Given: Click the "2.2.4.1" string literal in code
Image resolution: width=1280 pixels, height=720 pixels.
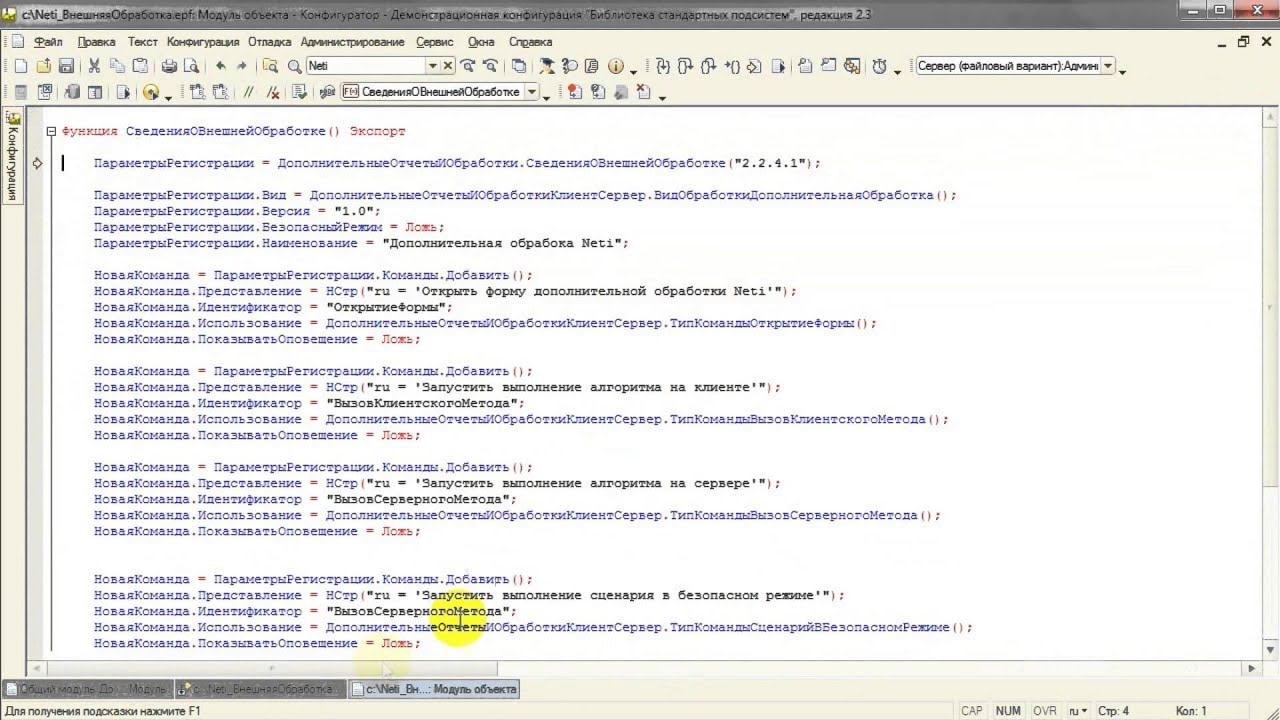Looking at the screenshot, I should click(x=768, y=163).
